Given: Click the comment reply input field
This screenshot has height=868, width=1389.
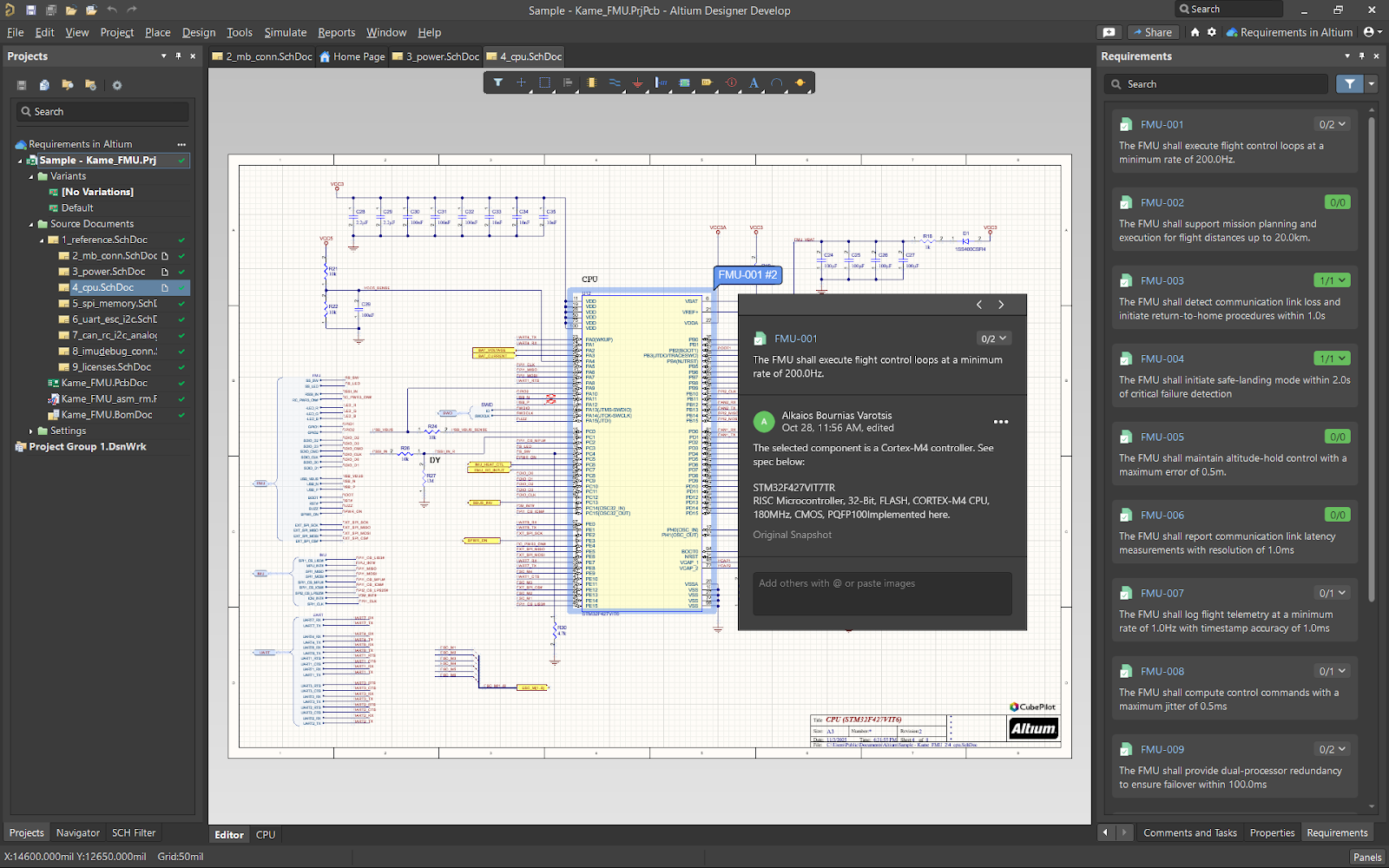Looking at the screenshot, I should tap(881, 593).
